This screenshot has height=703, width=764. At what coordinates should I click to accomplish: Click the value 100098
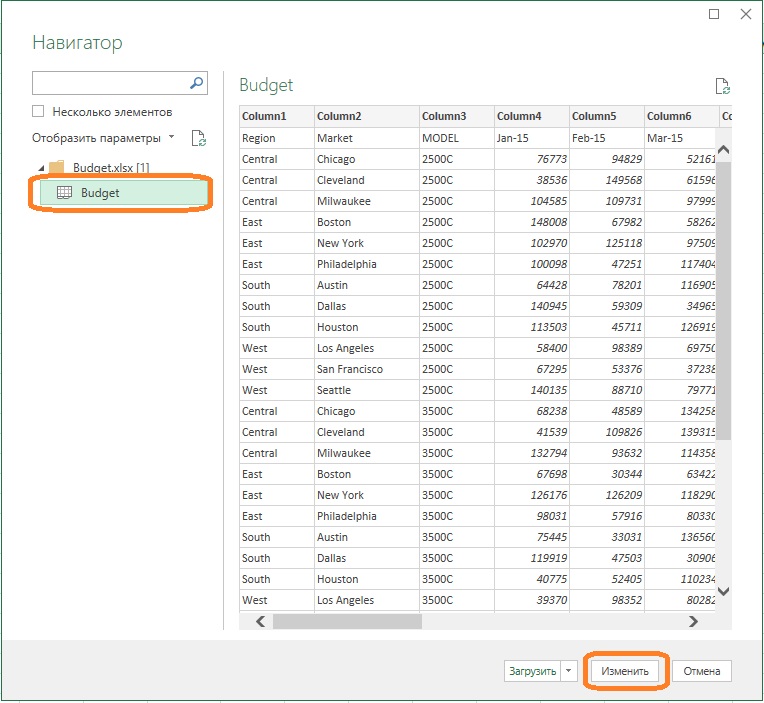point(549,264)
